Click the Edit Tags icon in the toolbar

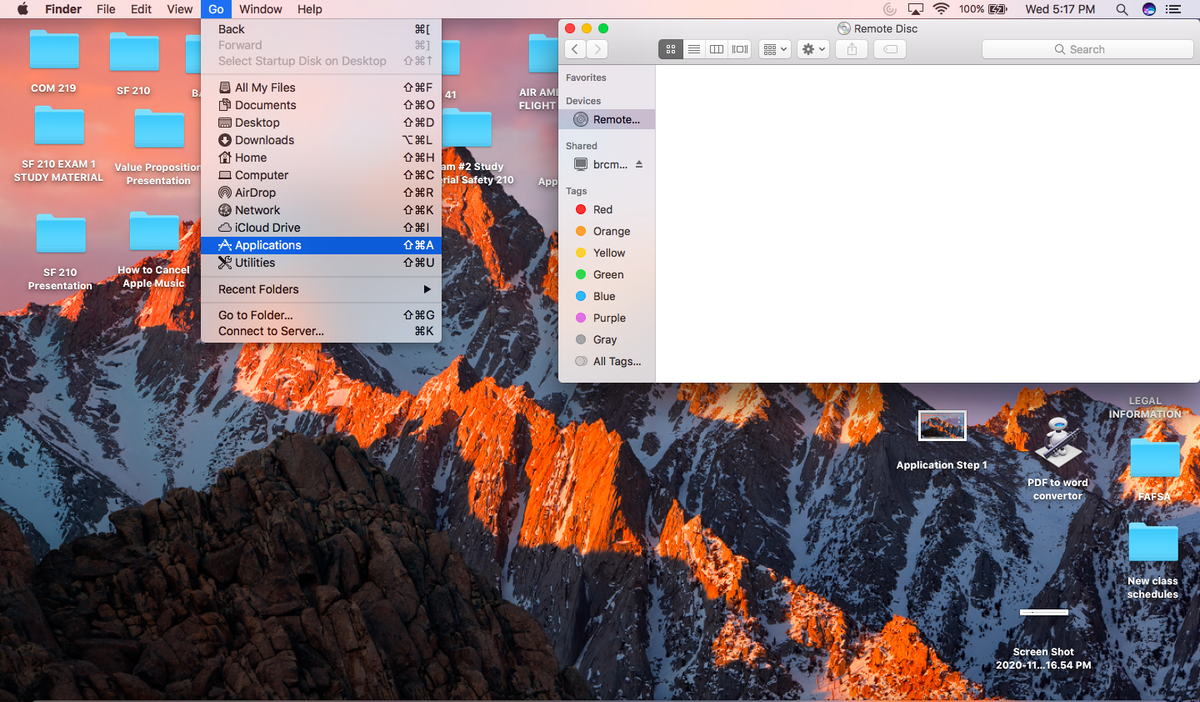coord(889,48)
